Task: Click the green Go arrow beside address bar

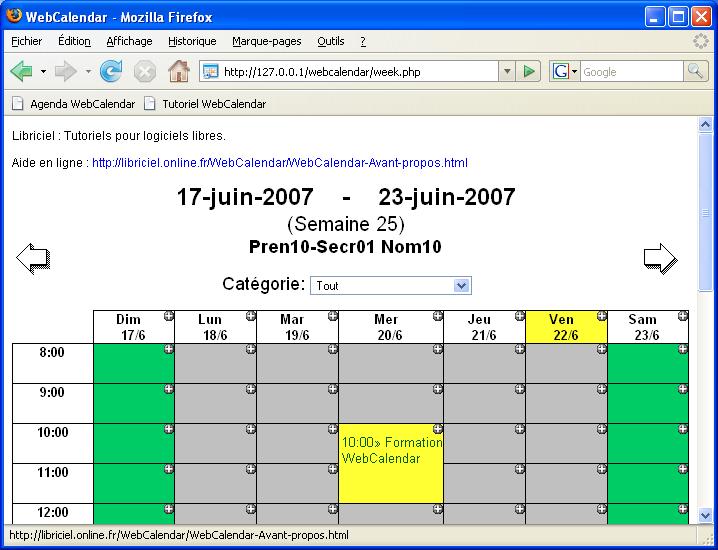Action: (528, 71)
